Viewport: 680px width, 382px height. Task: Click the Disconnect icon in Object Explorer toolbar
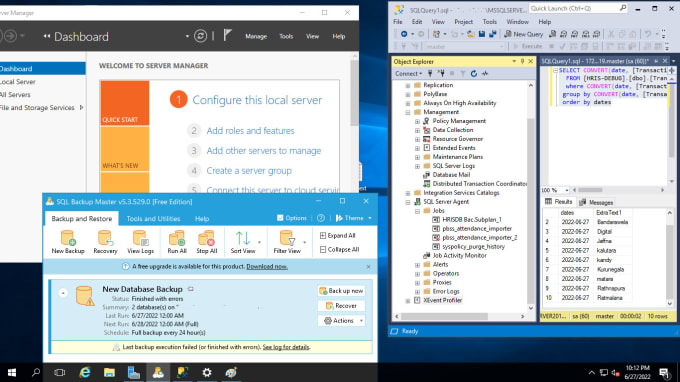click(441, 74)
